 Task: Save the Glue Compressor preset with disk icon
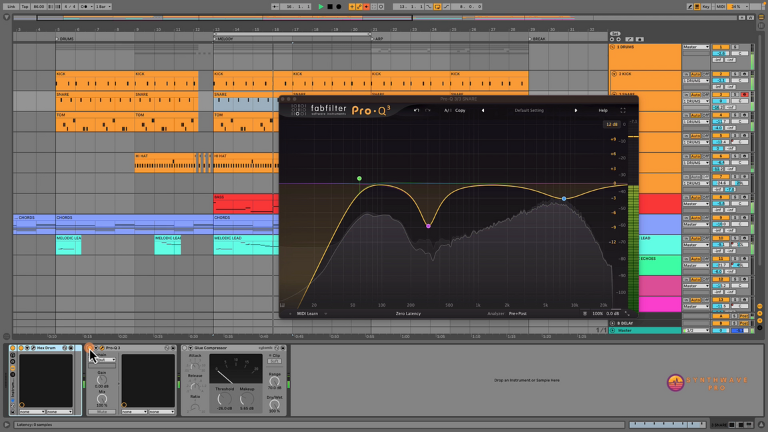(283, 348)
